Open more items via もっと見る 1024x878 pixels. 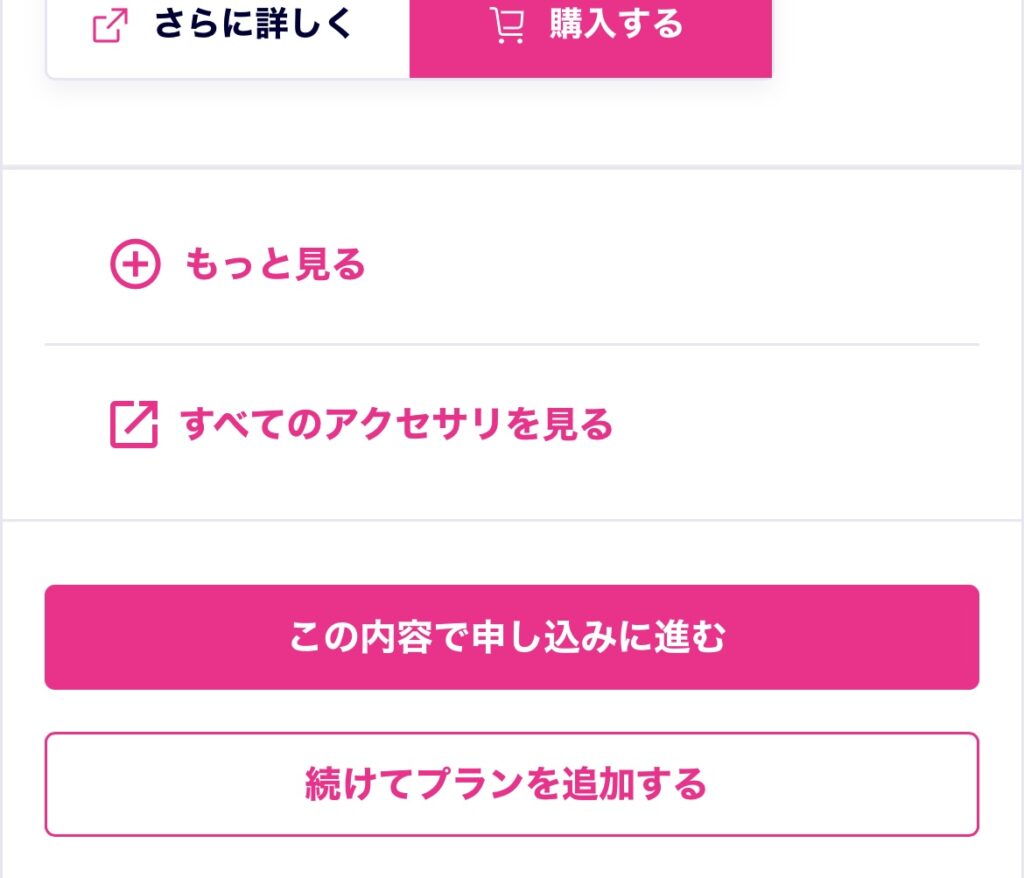(x=272, y=264)
